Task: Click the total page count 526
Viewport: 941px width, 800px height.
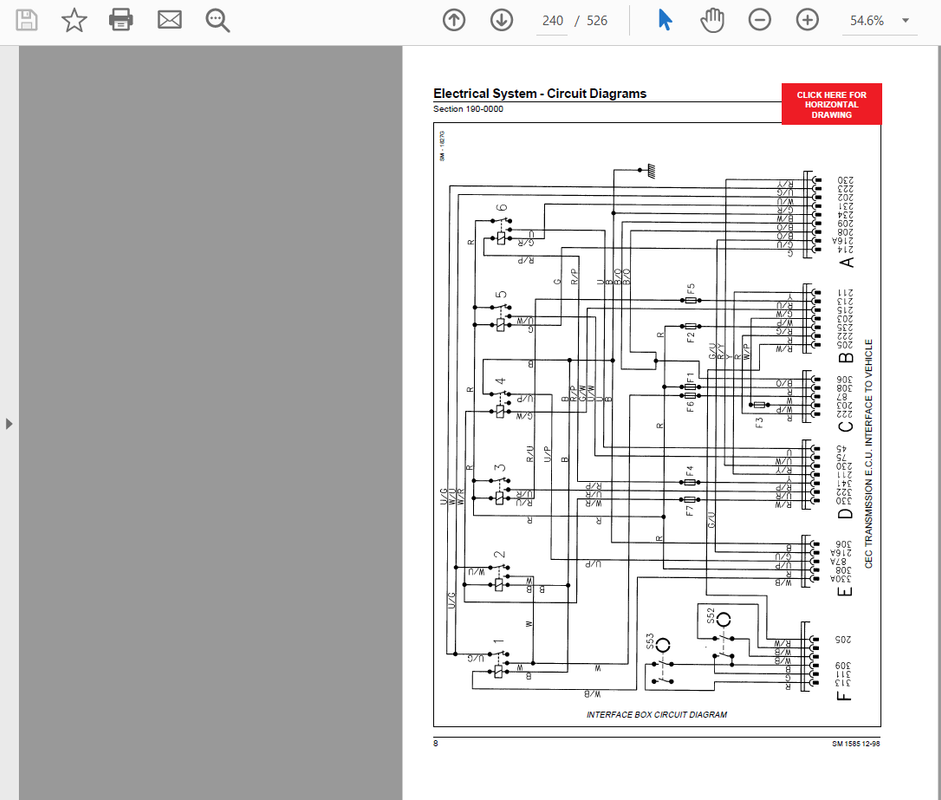Action: tap(597, 21)
